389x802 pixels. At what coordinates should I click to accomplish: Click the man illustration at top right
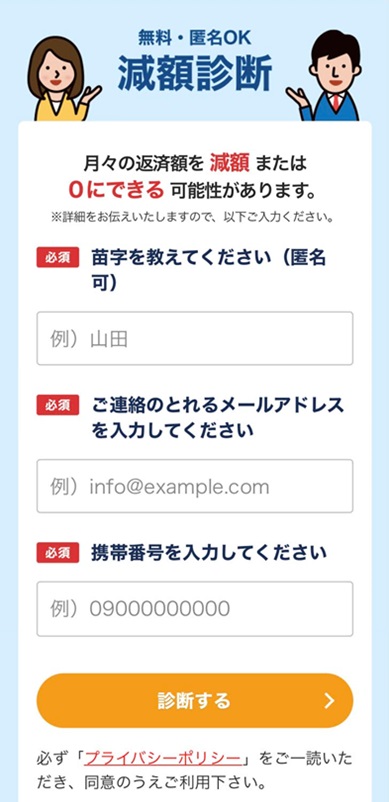click(325, 76)
